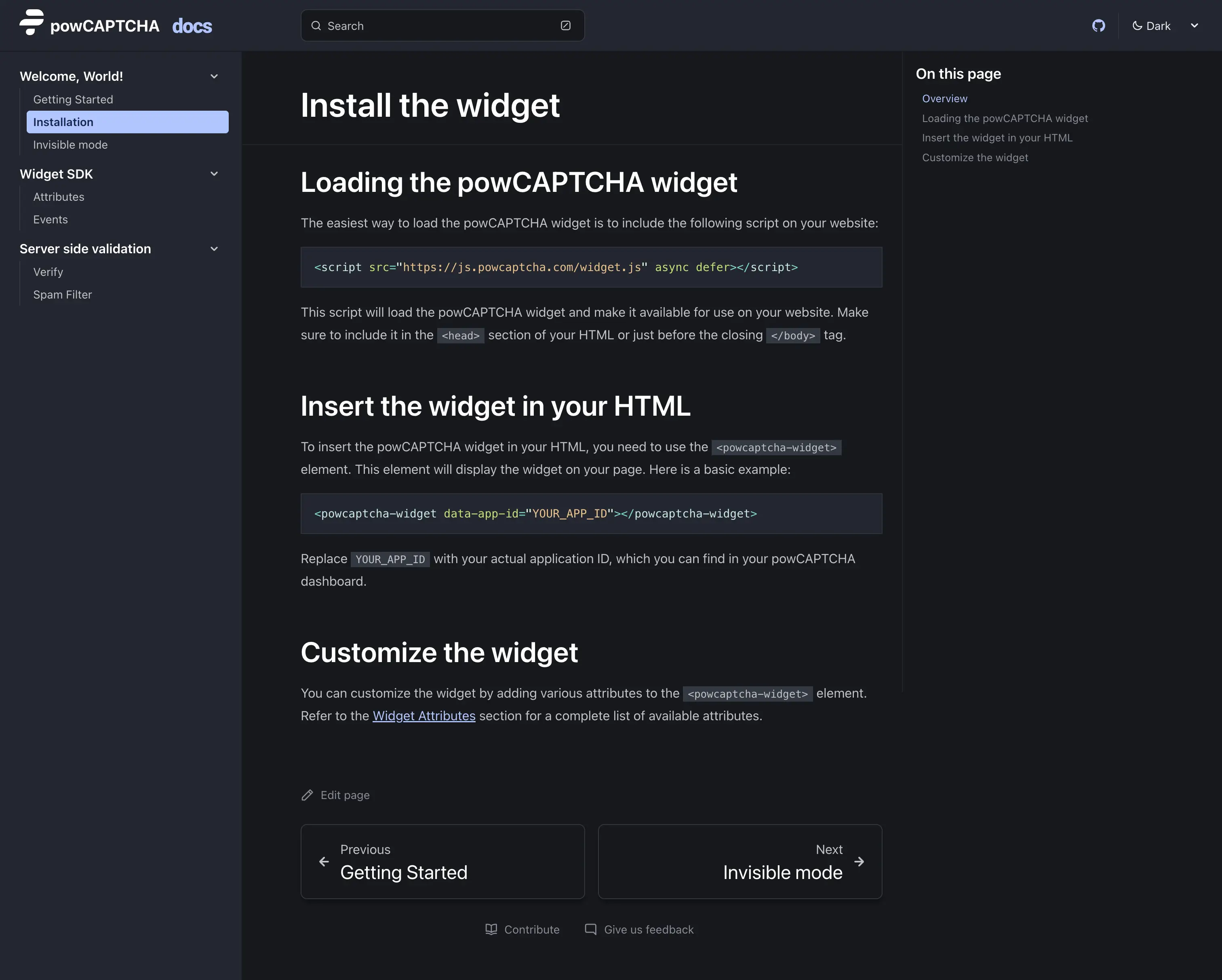Select the Installation sidebar item
This screenshot has height=980, width=1222.
point(128,122)
